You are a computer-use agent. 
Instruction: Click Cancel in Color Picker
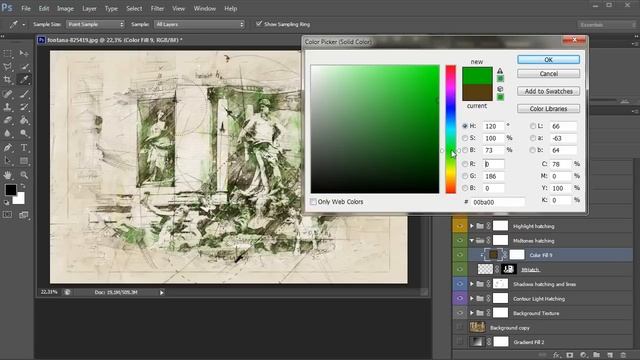click(548, 74)
